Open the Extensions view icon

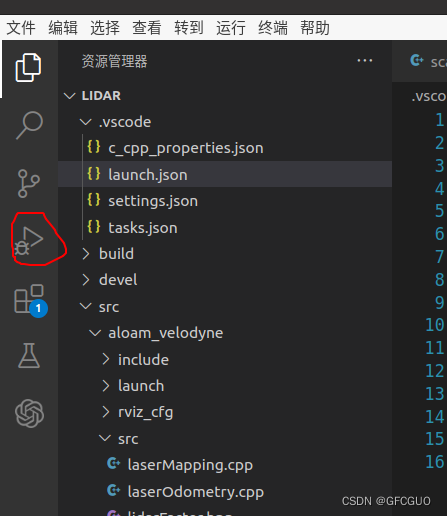[30, 300]
